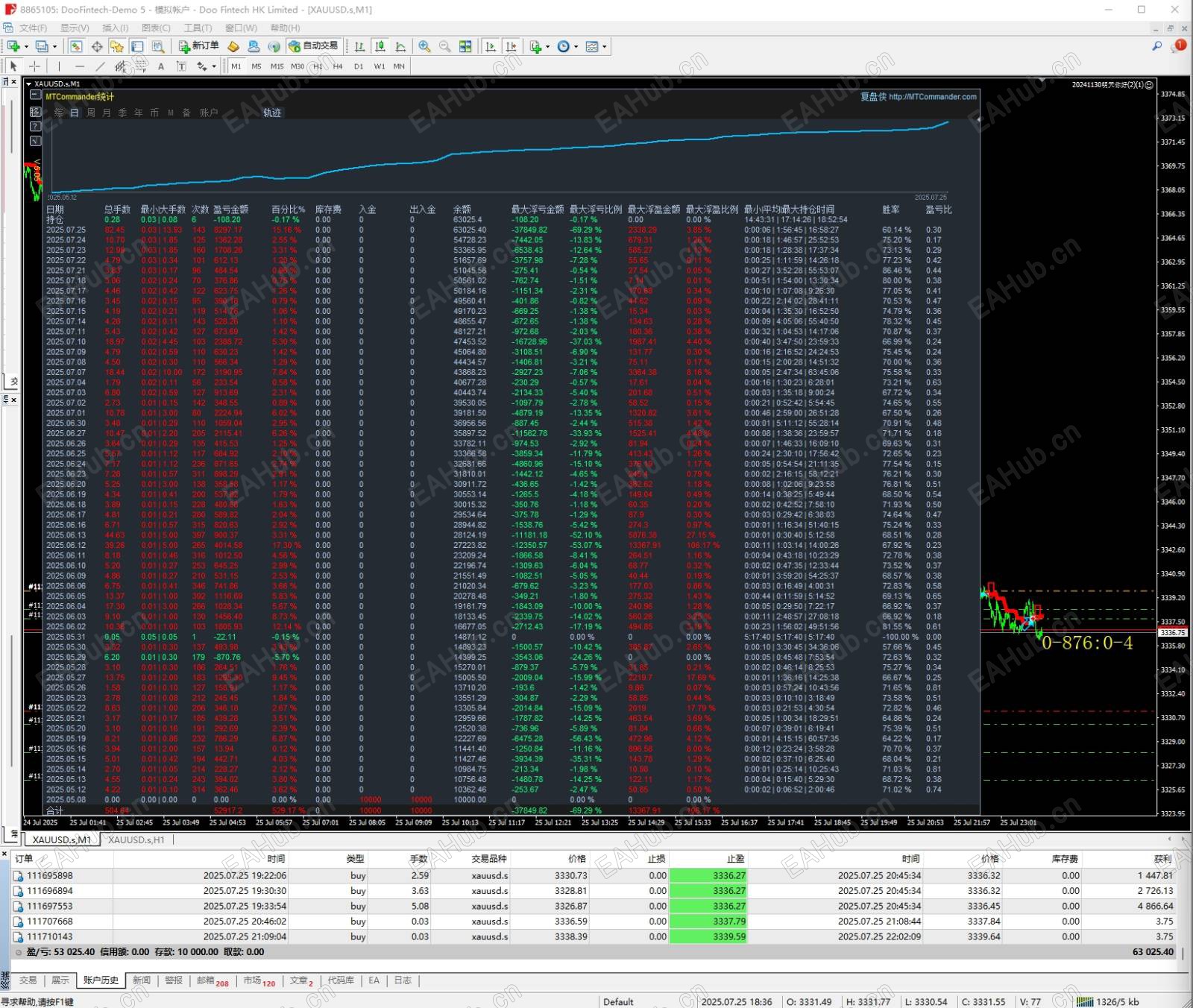Select 账户 account statistics tab
Screen dimensions: 1193x1008
coord(209,113)
